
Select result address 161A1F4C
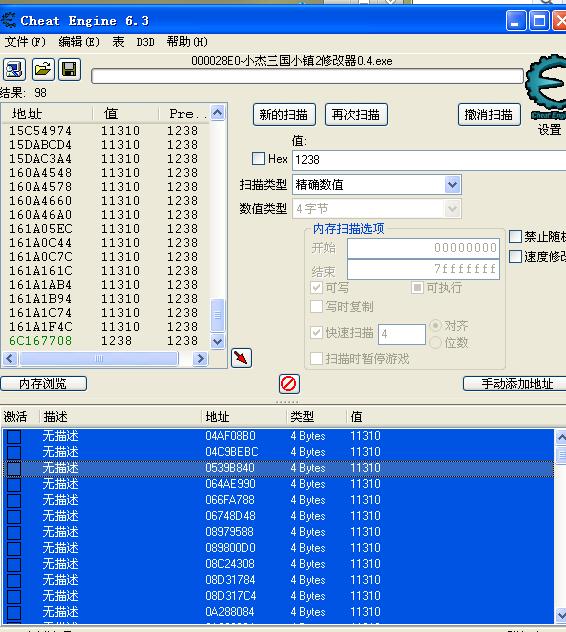[x=40, y=326]
